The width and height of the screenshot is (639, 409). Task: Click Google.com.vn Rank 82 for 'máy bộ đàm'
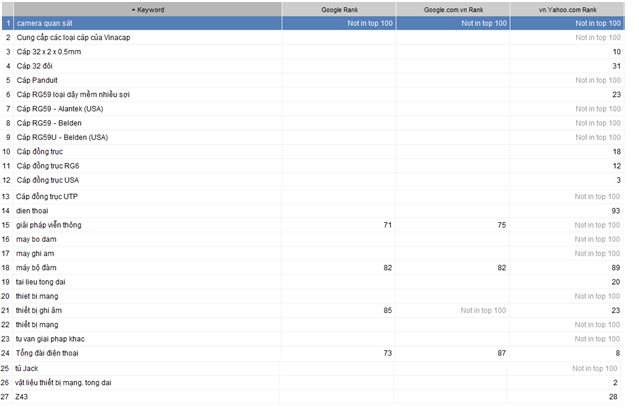click(x=501, y=268)
